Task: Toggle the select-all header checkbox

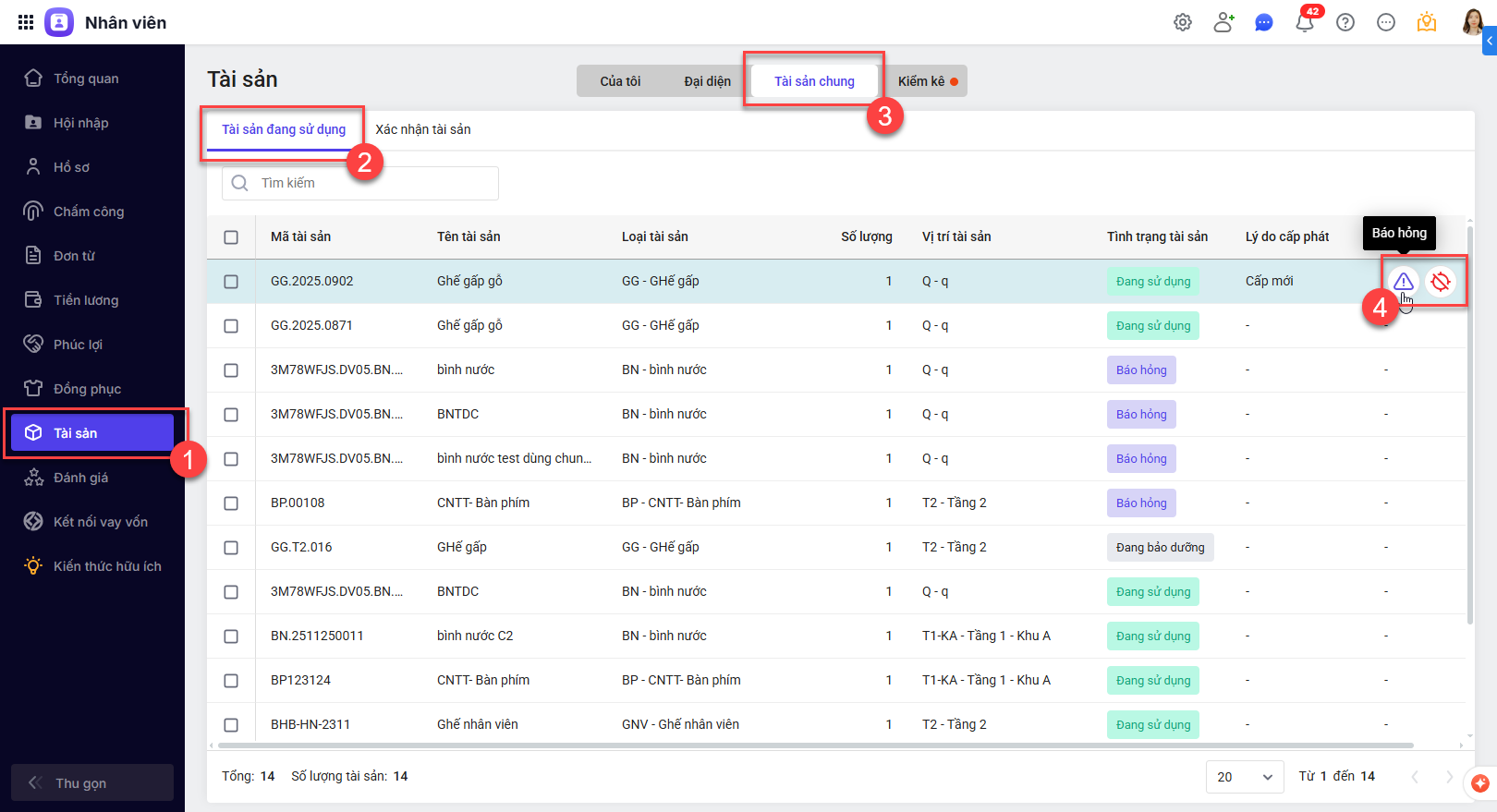Action: [231, 237]
